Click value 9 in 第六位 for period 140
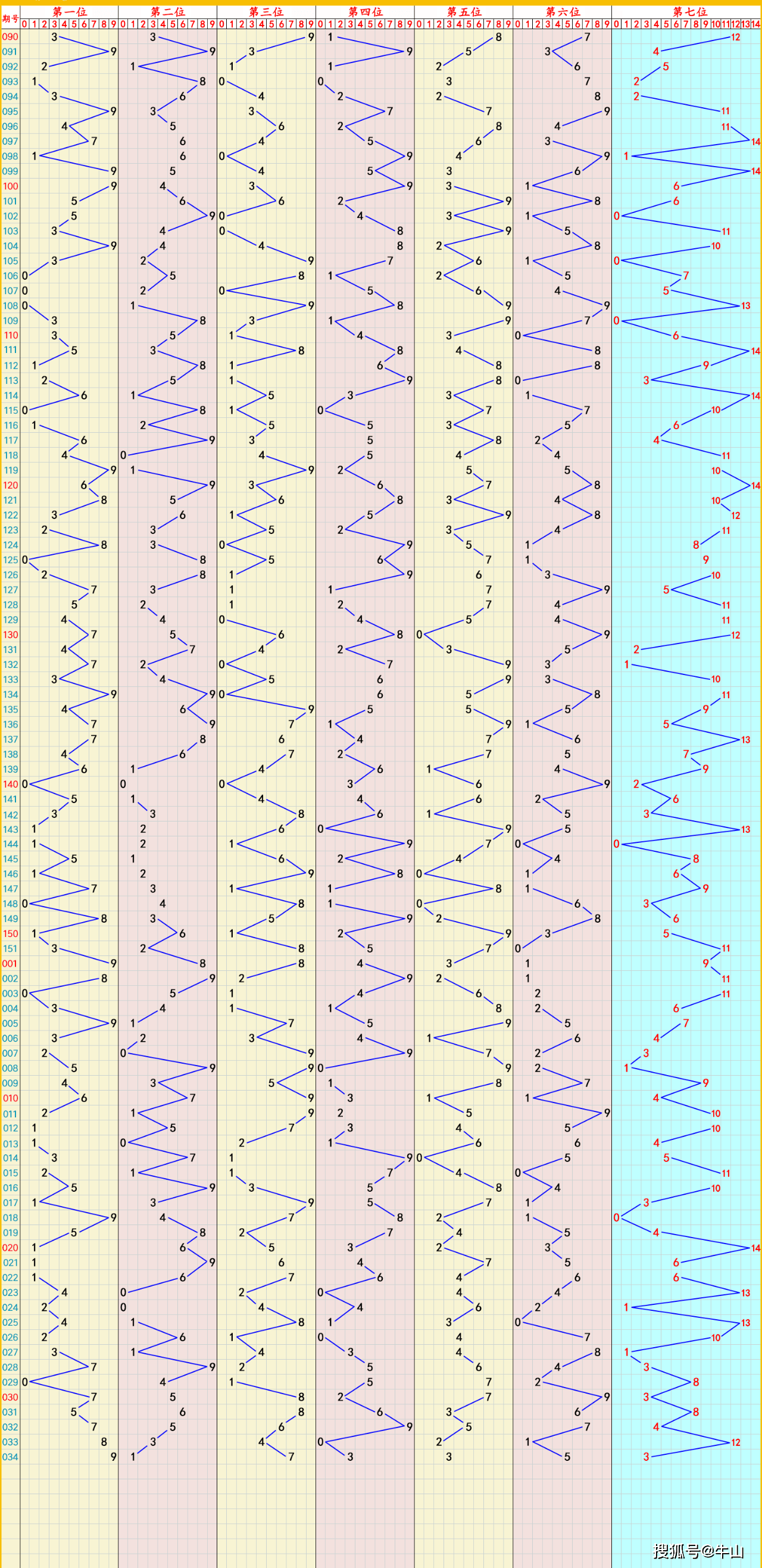The width and height of the screenshot is (762, 1568). click(x=607, y=784)
